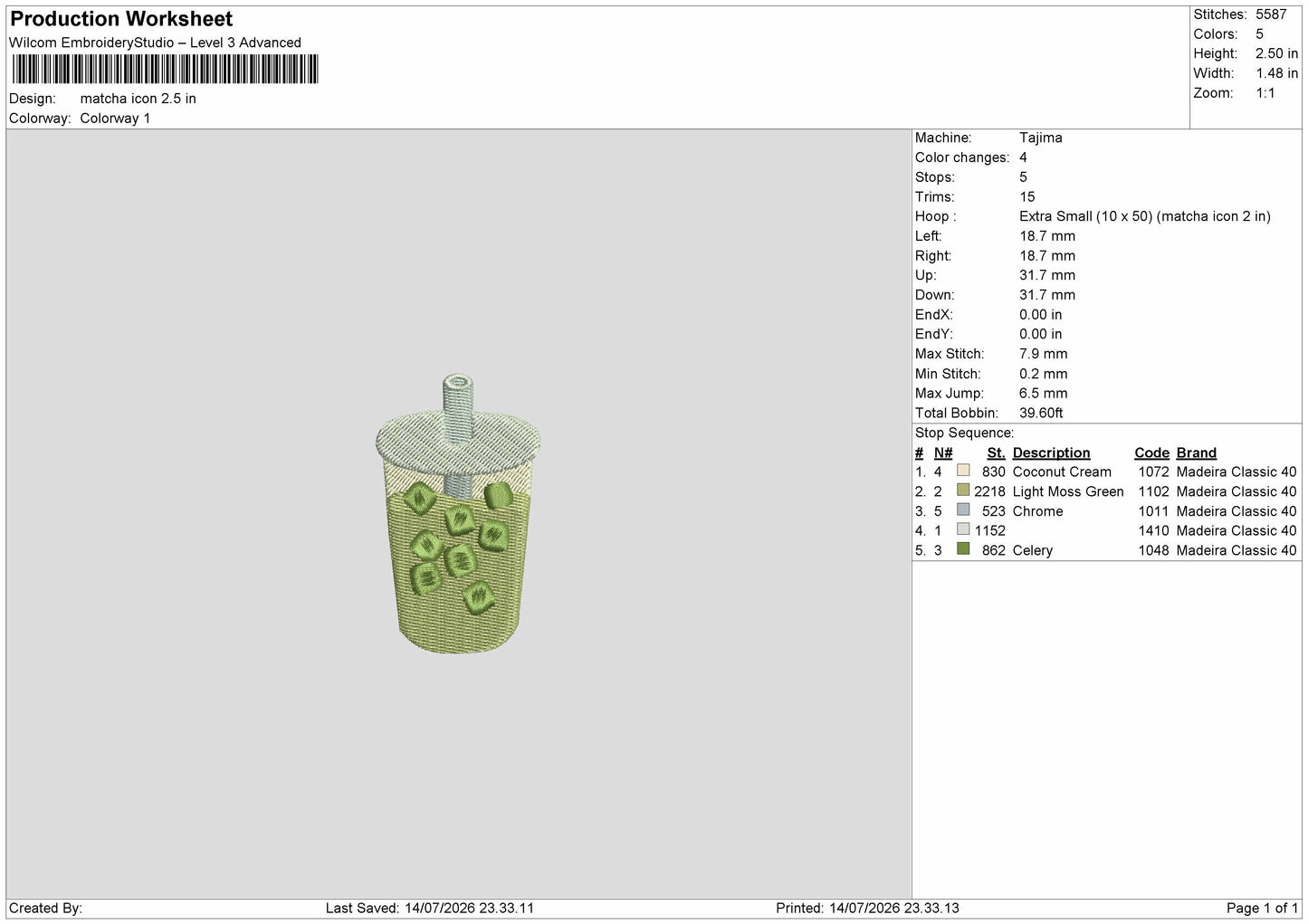
Task: Click the Max Jump value '6.5 mm'
Action: (x=1044, y=394)
